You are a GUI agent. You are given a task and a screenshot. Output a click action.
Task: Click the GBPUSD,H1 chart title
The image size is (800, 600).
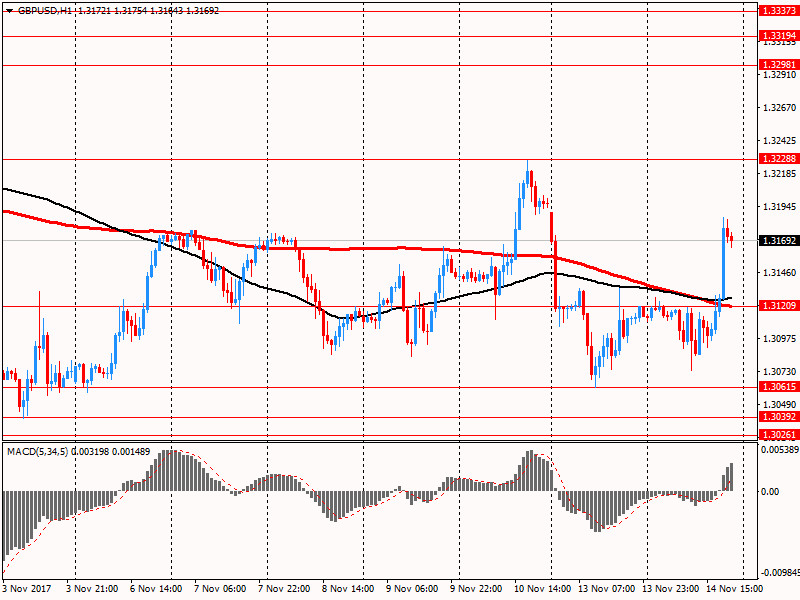pyautogui.click(x=45, y=11)
